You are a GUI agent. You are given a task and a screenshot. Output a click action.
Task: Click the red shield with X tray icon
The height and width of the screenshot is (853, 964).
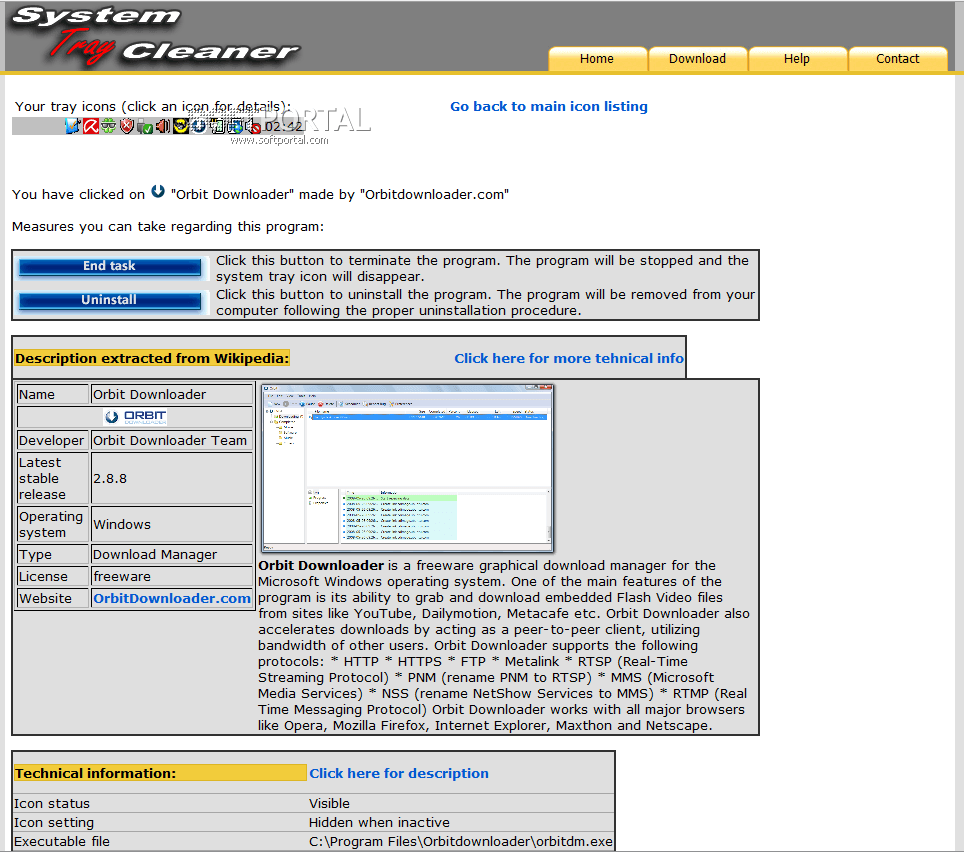pos(127,126)
